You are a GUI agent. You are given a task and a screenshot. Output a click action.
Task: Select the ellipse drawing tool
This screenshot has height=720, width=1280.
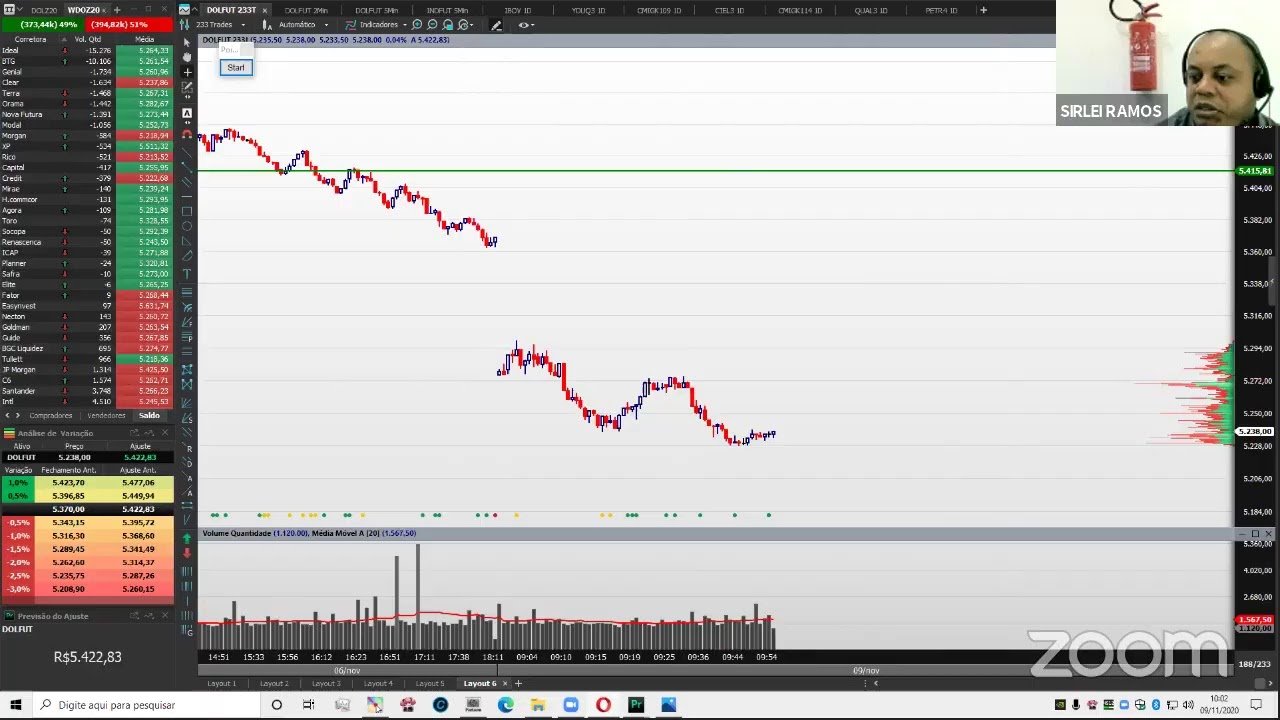click(x=187, y=226)
